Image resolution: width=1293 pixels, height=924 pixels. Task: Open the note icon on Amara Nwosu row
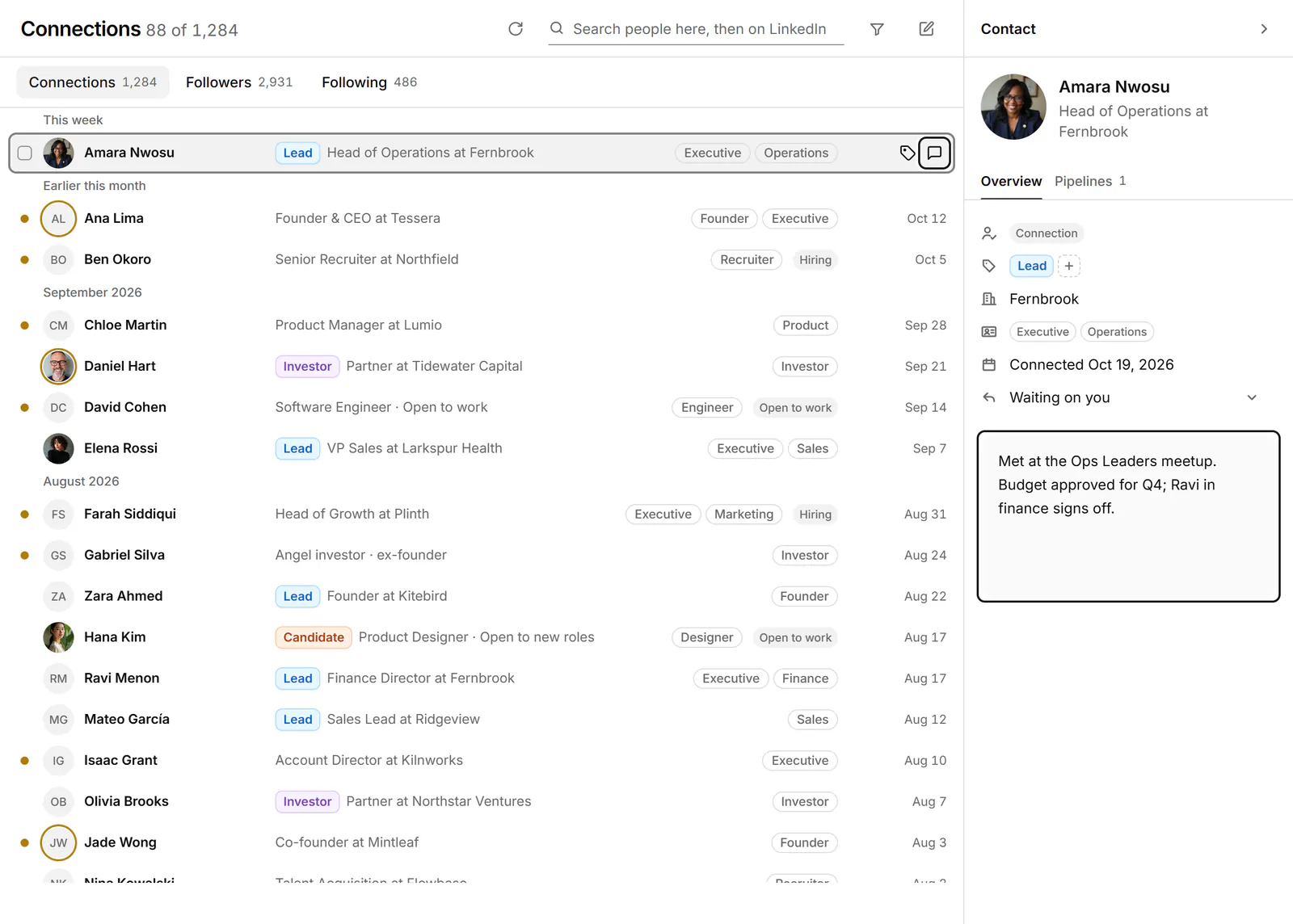point(934,153)
